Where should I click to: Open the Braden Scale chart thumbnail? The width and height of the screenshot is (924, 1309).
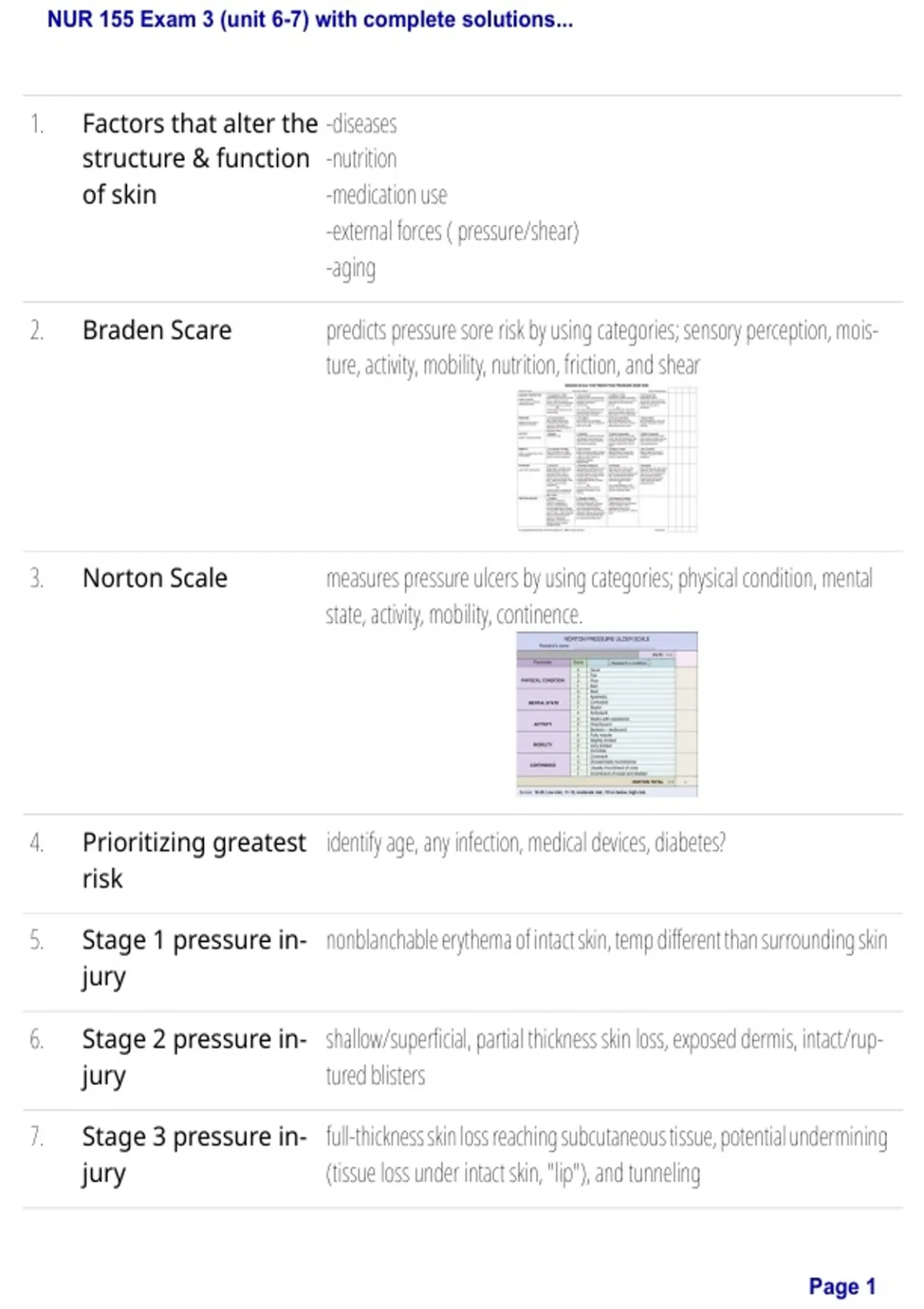pos(608,458)
